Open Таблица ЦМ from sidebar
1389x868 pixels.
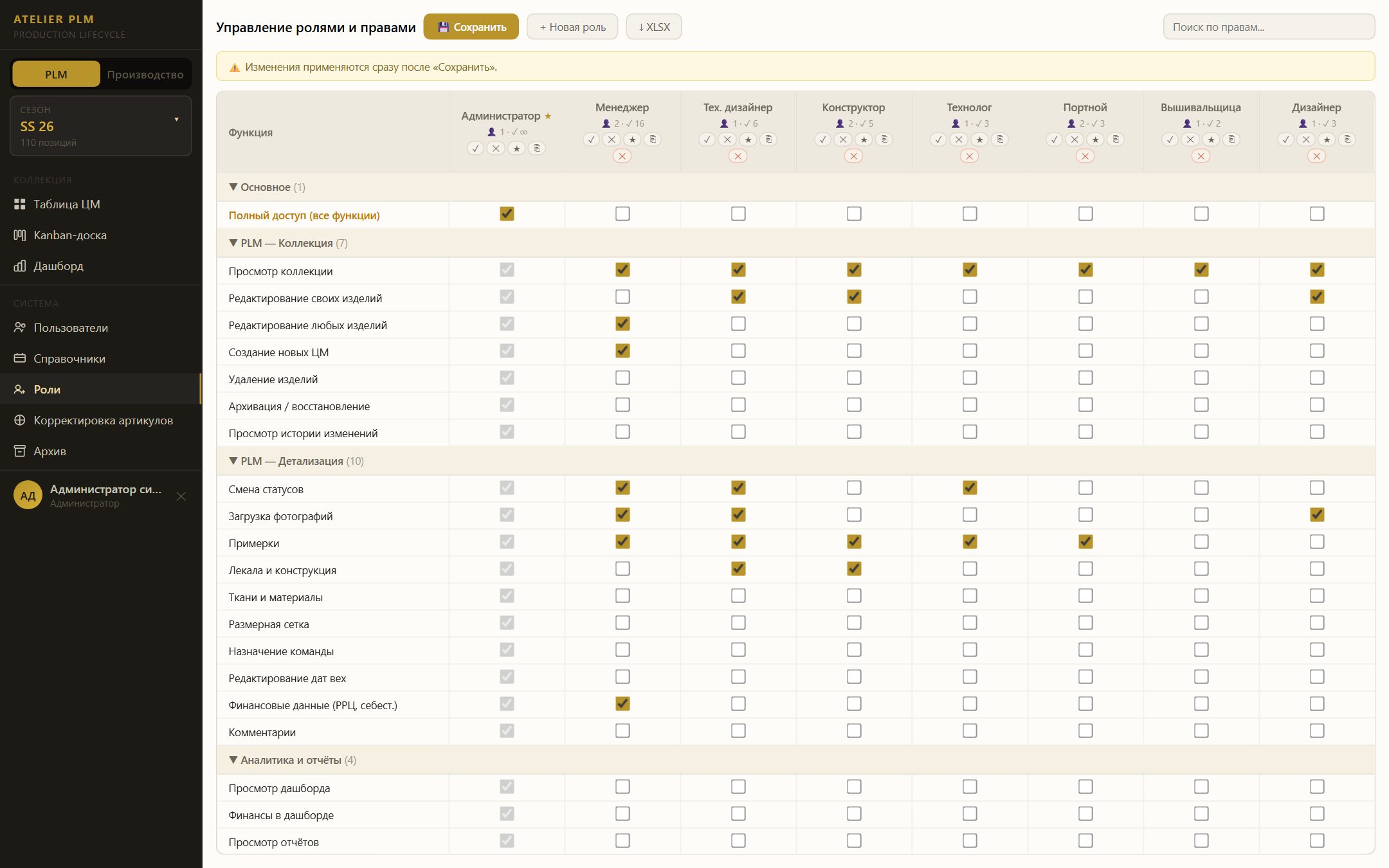[101, 204]
